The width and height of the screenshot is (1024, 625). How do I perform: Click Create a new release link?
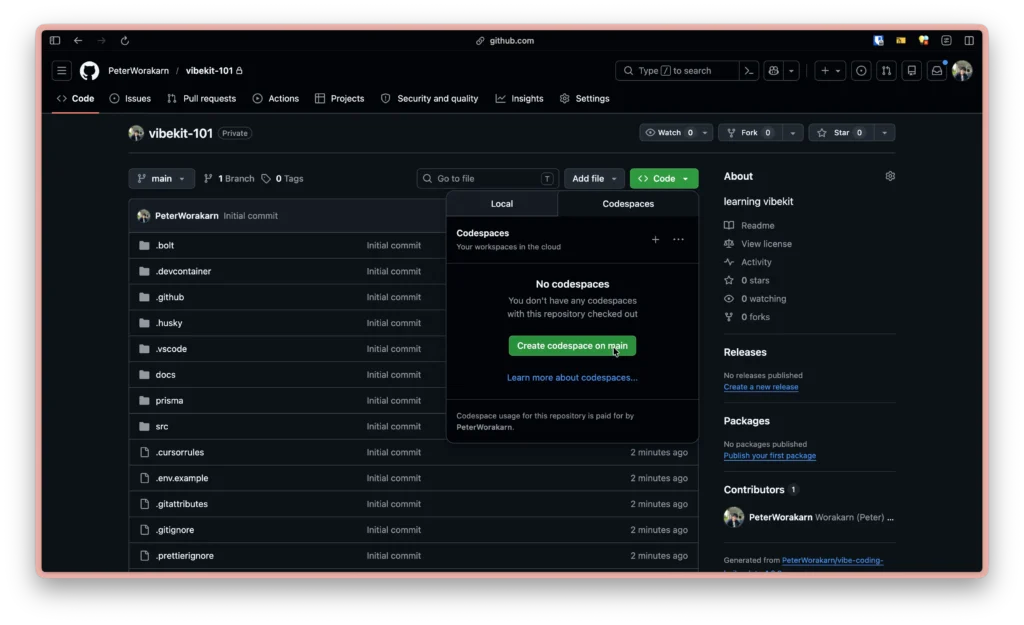click(x=761, y=387)
